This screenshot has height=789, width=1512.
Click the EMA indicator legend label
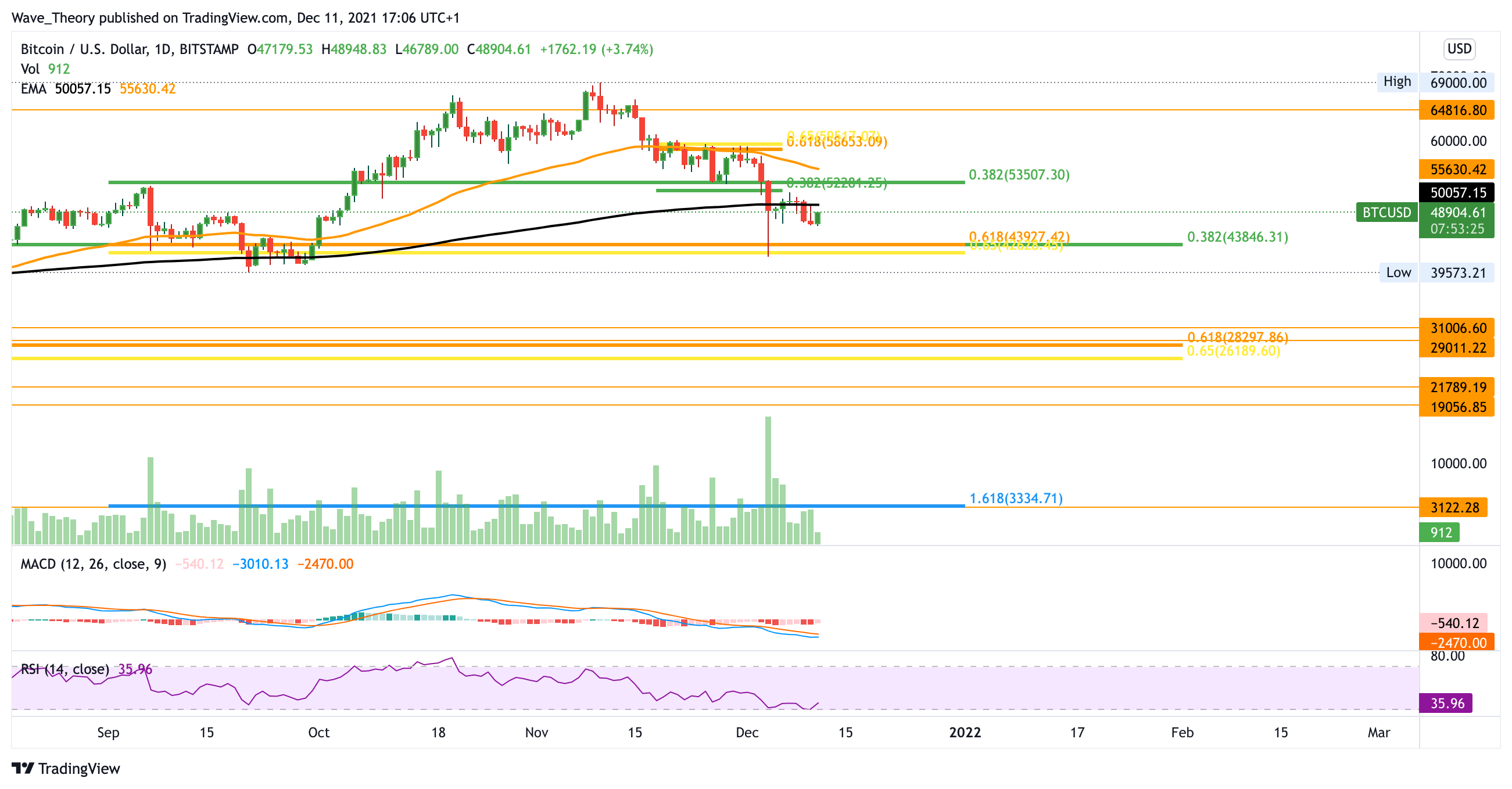click(33, 89)
